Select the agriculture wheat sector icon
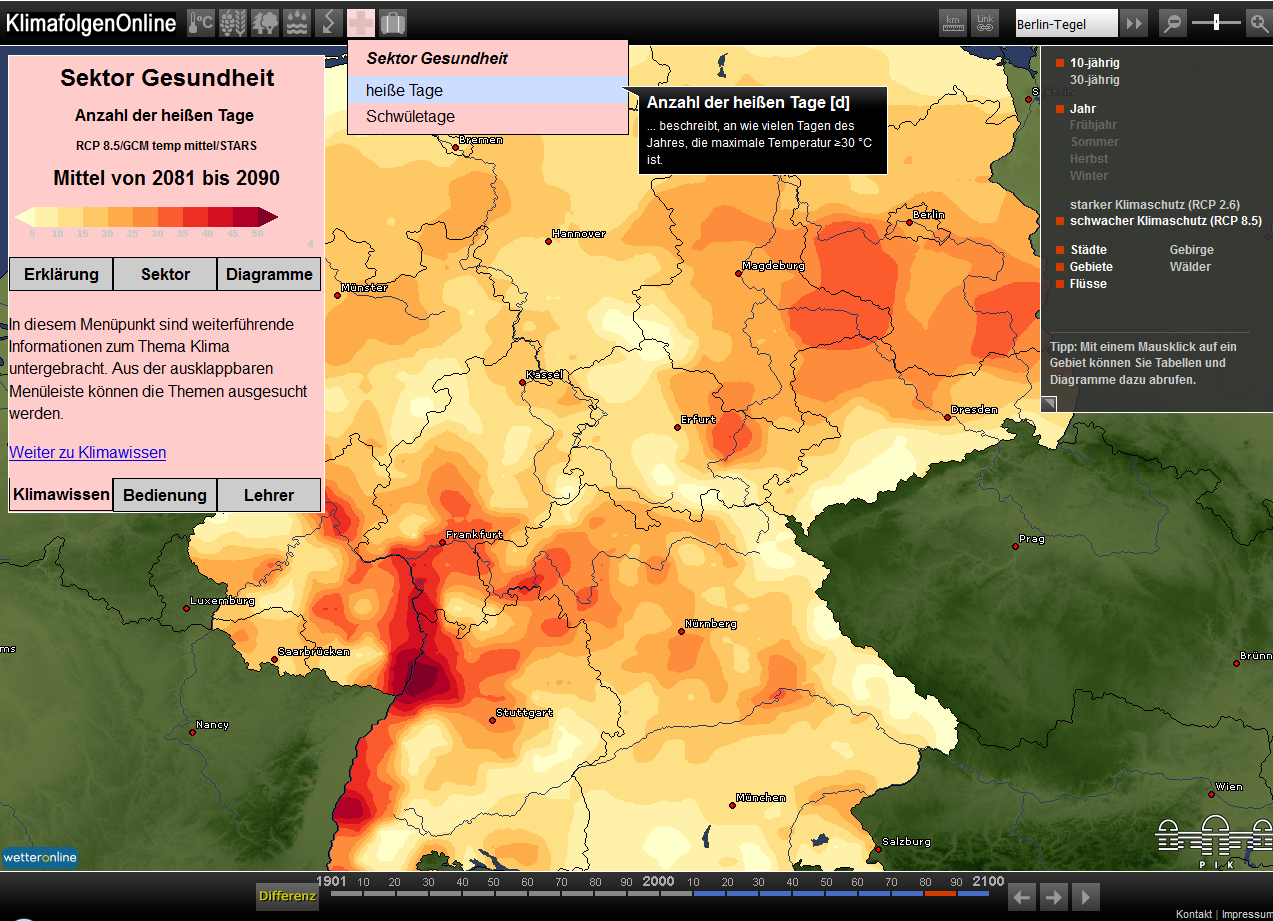This screenshot has width=1273, height=921. tap(233, 22)
